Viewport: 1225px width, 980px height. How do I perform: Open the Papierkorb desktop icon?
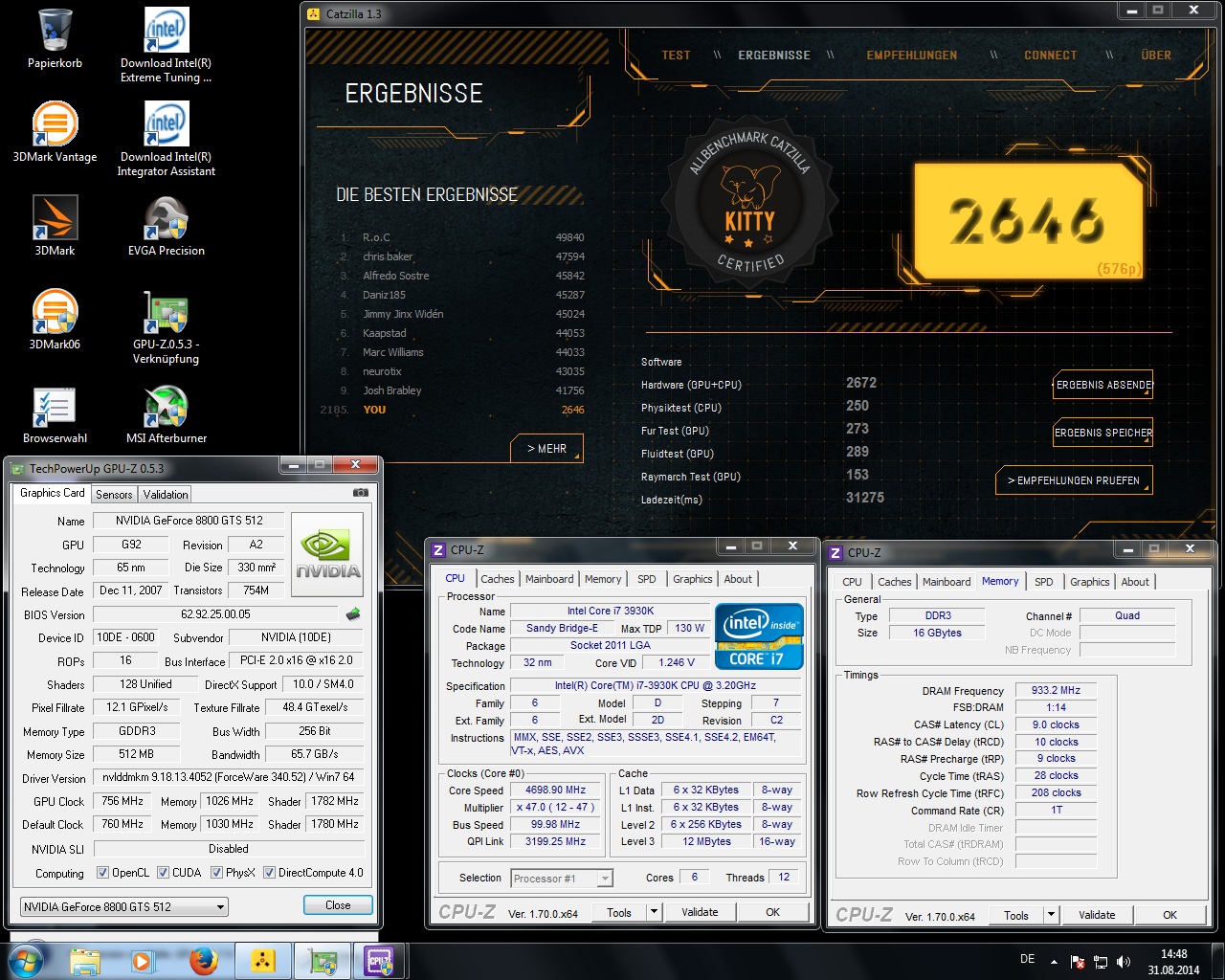click(x=55, y=40)
